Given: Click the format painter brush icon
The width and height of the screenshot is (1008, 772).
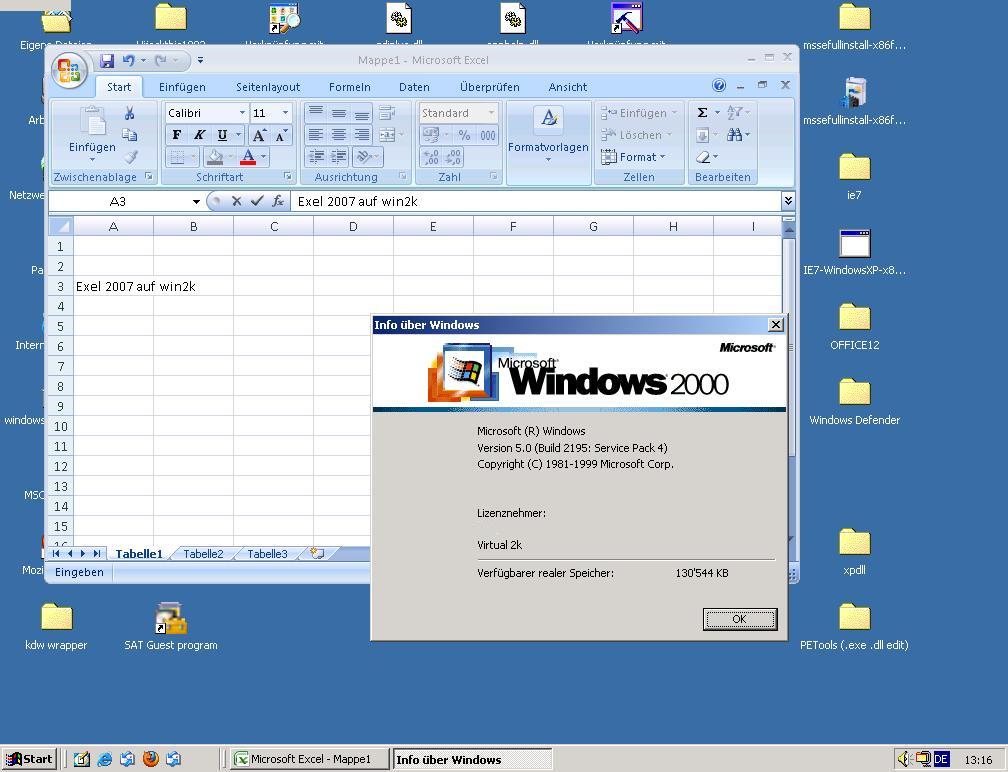Looking at the screenshot, I should coord(130,157).
